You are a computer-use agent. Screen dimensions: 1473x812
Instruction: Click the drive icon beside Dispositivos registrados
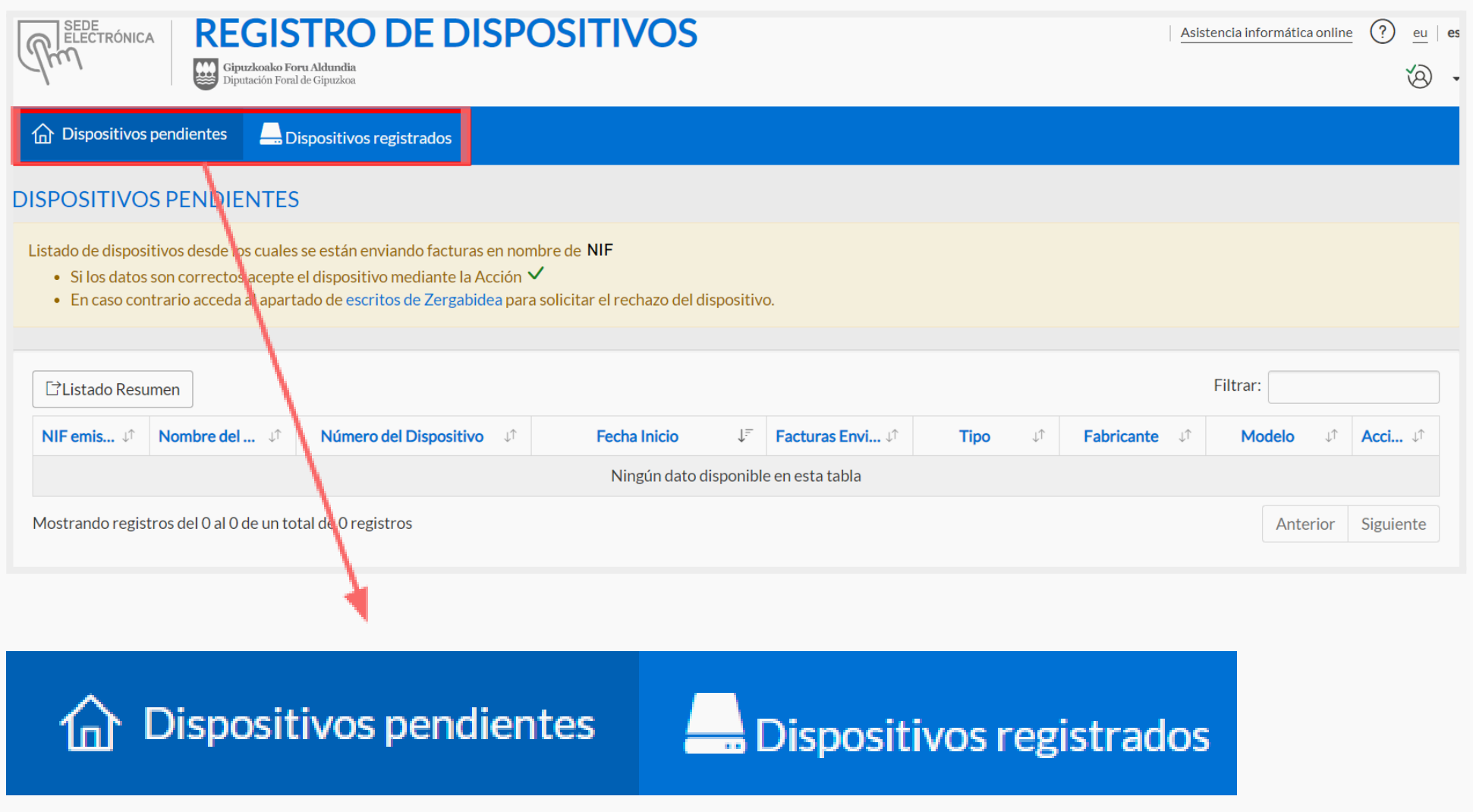(x=270, y=134)
